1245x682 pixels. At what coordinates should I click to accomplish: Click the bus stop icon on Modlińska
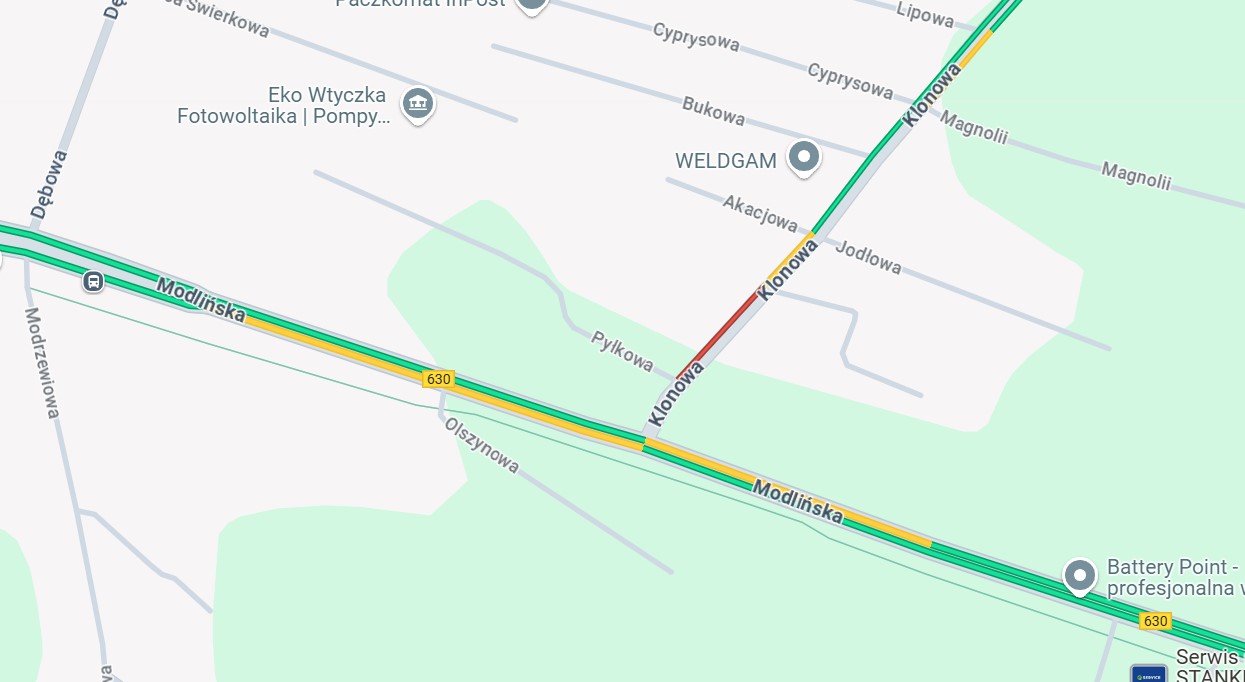coord(93,281)
